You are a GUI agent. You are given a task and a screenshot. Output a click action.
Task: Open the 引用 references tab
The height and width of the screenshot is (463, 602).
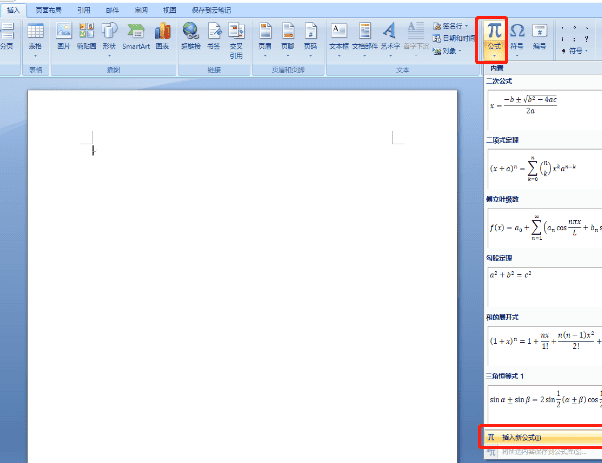(x=84, y=7)
